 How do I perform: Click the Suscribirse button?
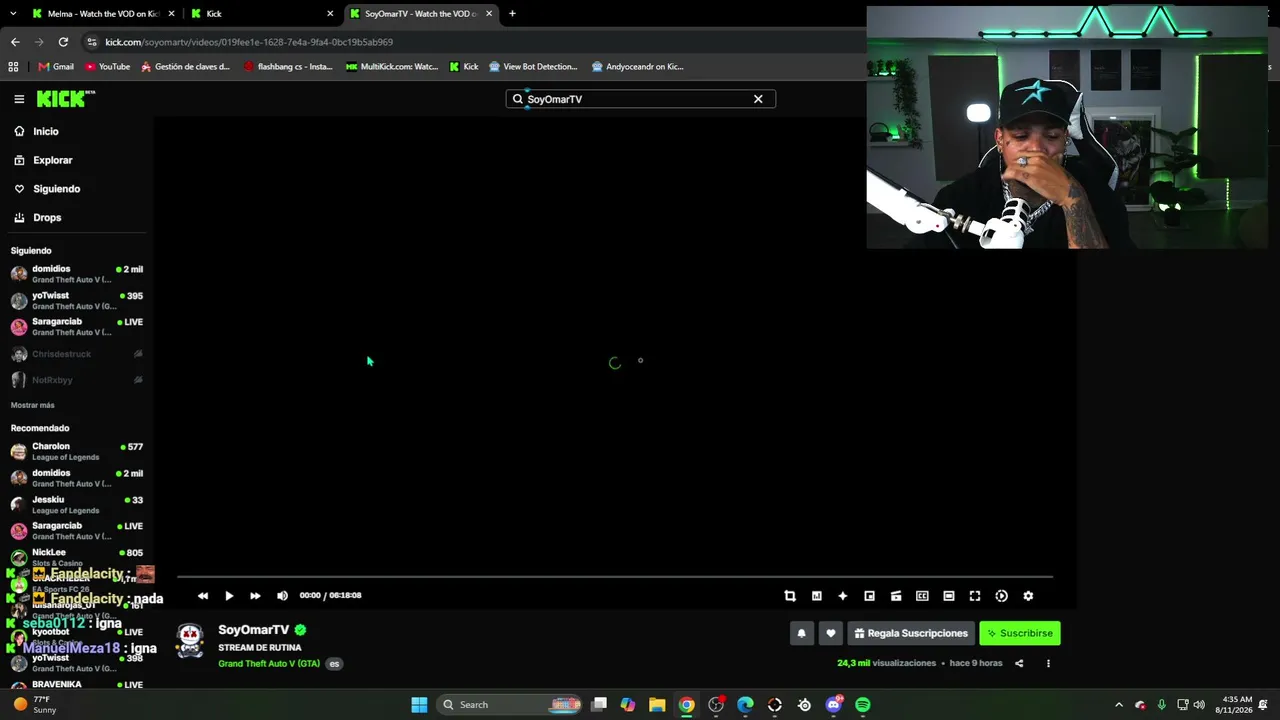pyautogui.click(x=1020, y=633)
